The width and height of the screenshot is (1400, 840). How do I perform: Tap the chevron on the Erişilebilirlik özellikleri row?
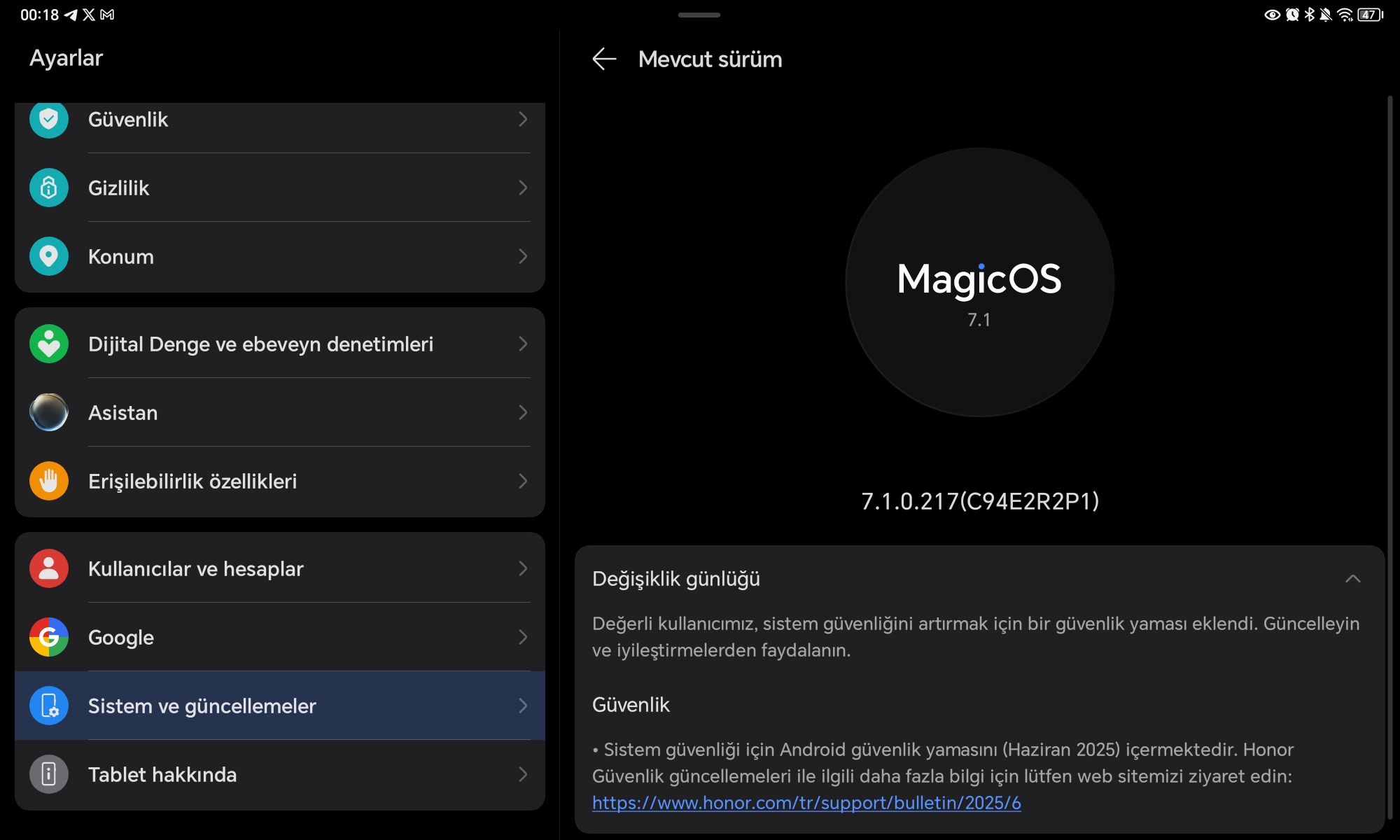point(523,481)
